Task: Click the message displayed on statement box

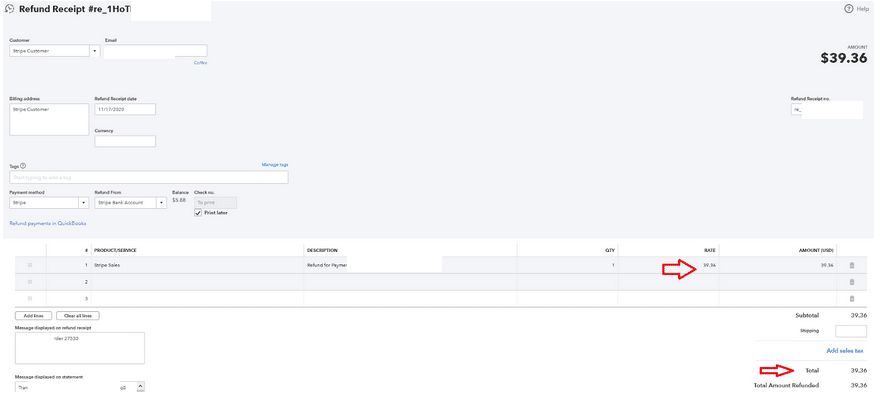Action: [x=75, y=387]
